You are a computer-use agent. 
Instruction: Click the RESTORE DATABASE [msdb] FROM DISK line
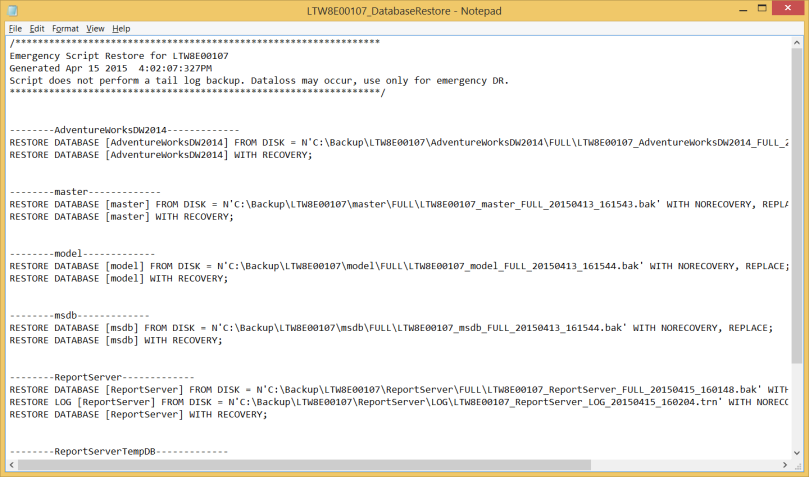tap(392, 328)
